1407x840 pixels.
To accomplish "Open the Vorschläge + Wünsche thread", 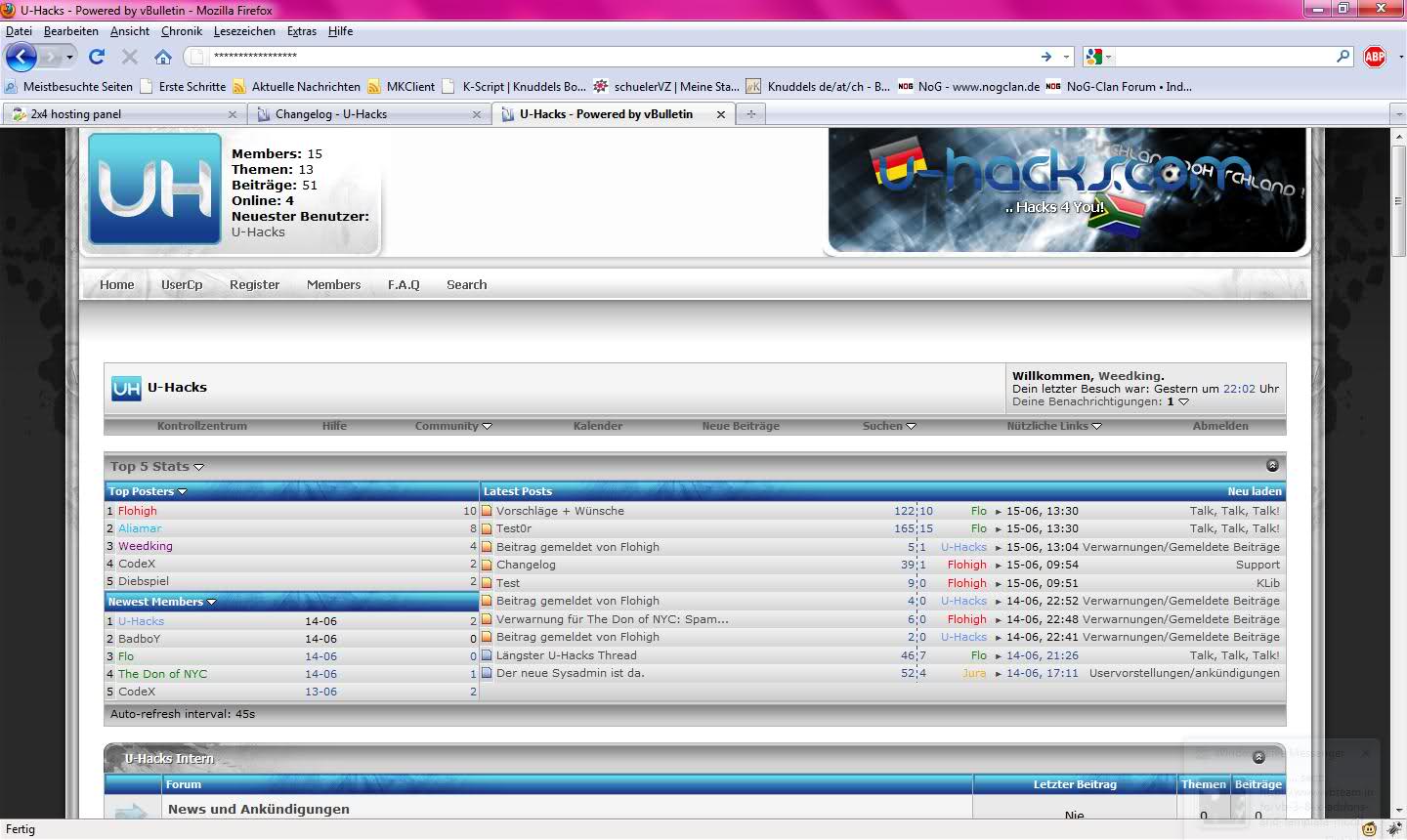I will pos(560,511).
